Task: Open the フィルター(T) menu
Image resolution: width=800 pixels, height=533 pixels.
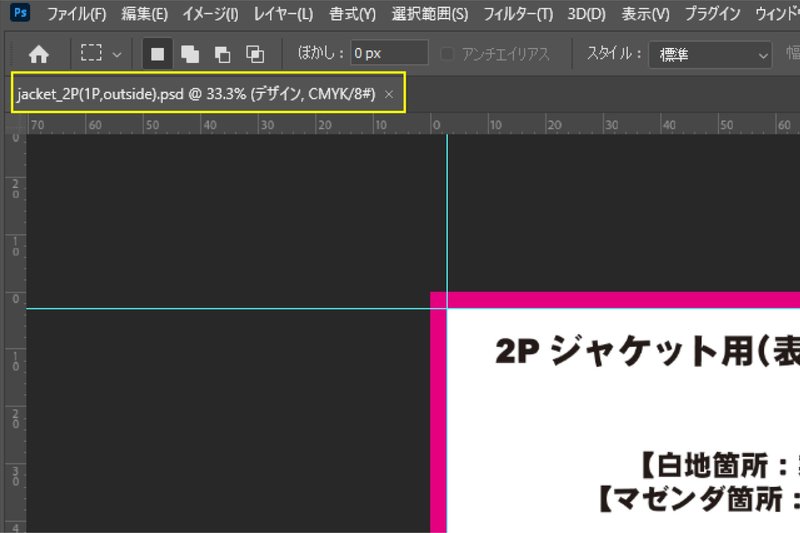Action: click(518, 14)
